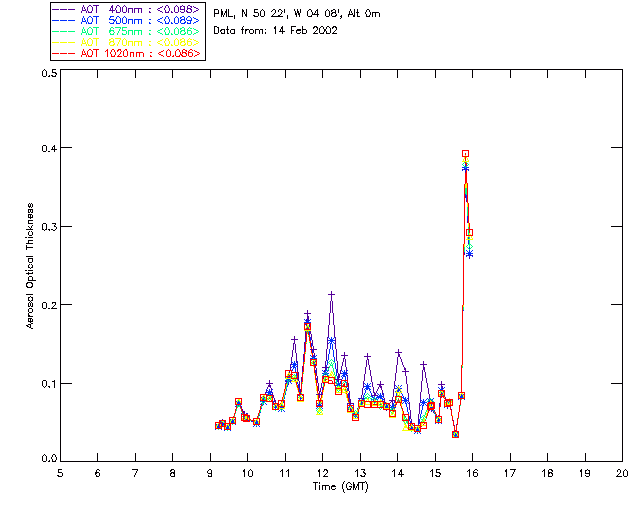Click the x-axis label 12
Image resolution: width=640 pixels, height=512 pixels.
pos(322,473)
